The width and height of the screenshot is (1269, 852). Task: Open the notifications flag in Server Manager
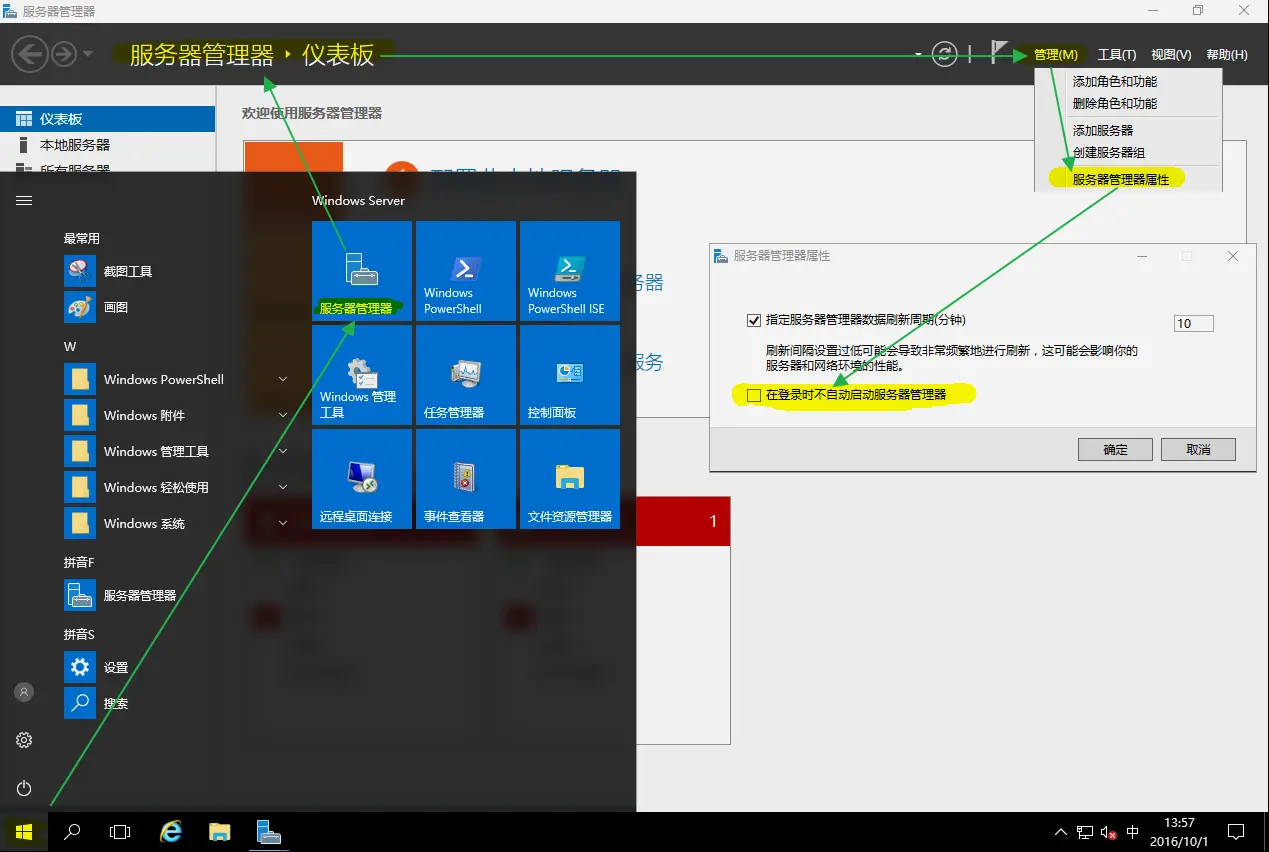(x=999, y=52)
